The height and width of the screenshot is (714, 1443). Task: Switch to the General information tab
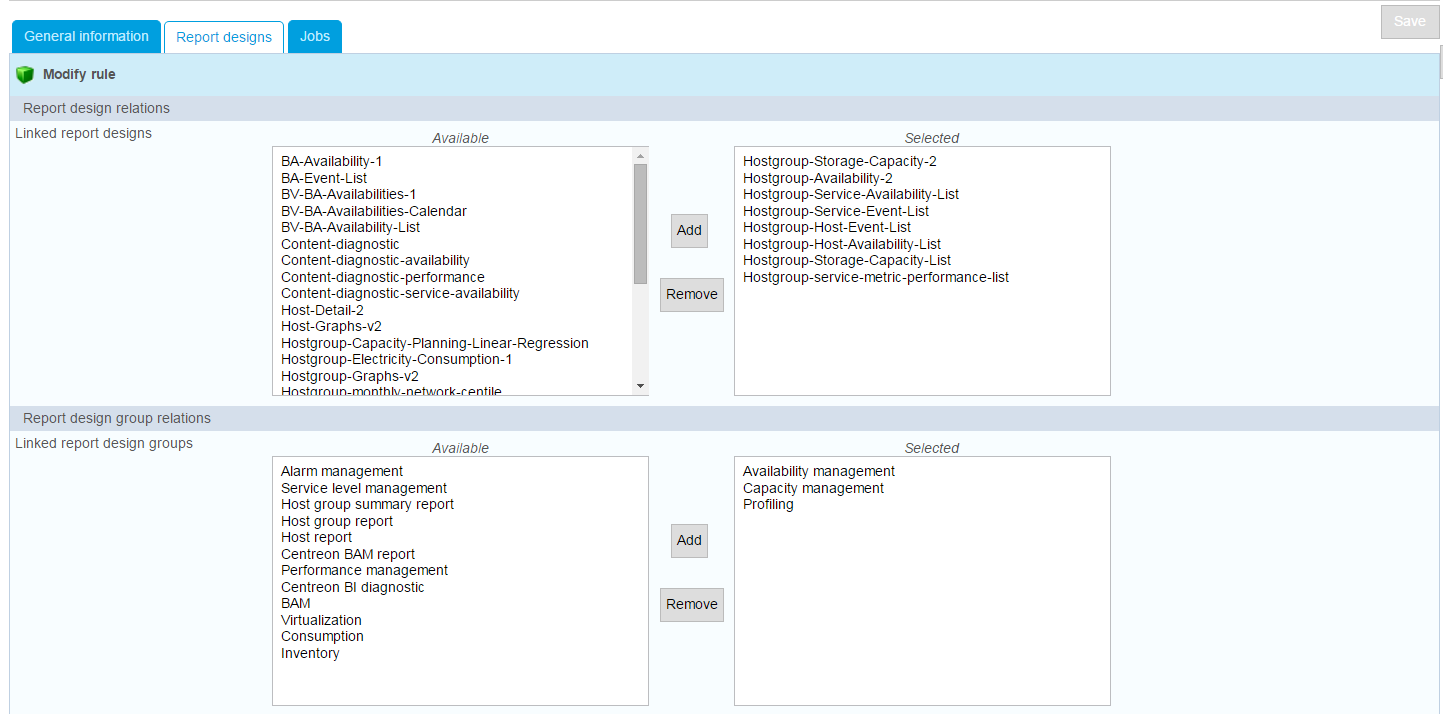[86, 37]
